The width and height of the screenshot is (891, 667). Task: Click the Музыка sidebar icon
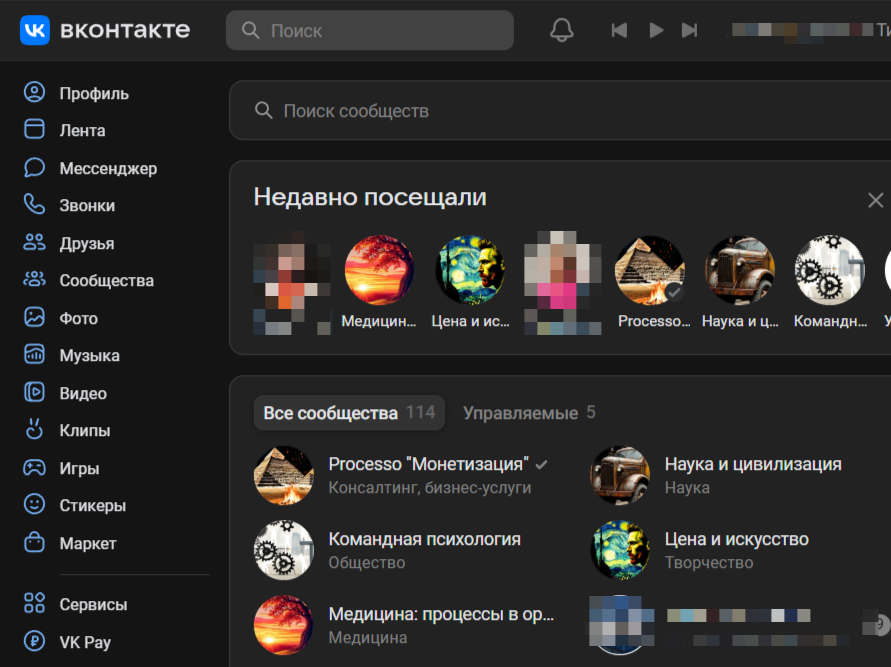(x=34, y=355)
